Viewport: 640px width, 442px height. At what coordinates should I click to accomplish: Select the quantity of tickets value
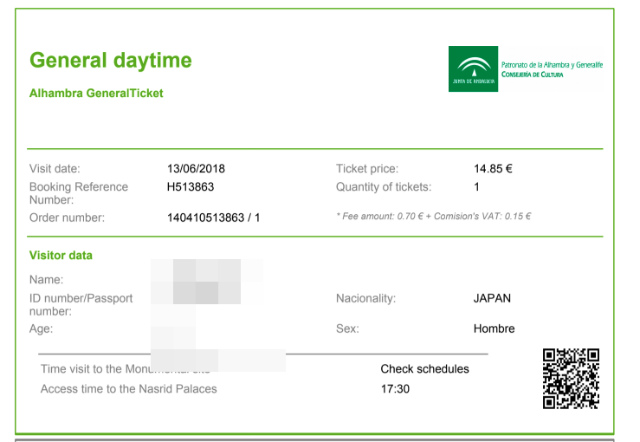tap(476, 187)
